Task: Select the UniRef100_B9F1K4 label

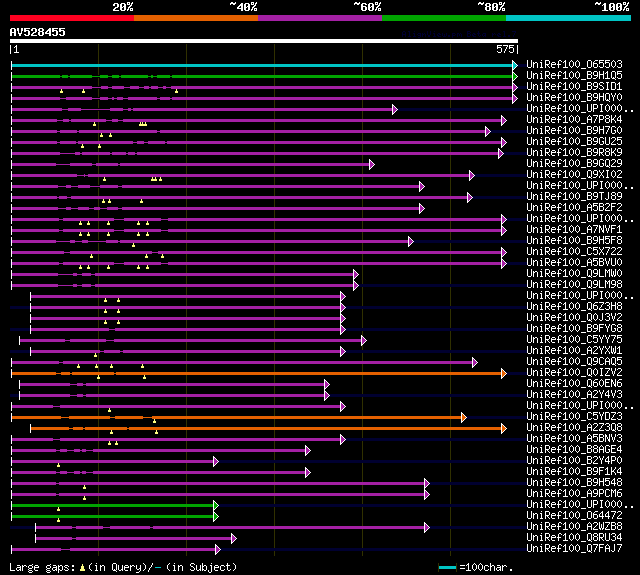Action: [x=574, y=472]
